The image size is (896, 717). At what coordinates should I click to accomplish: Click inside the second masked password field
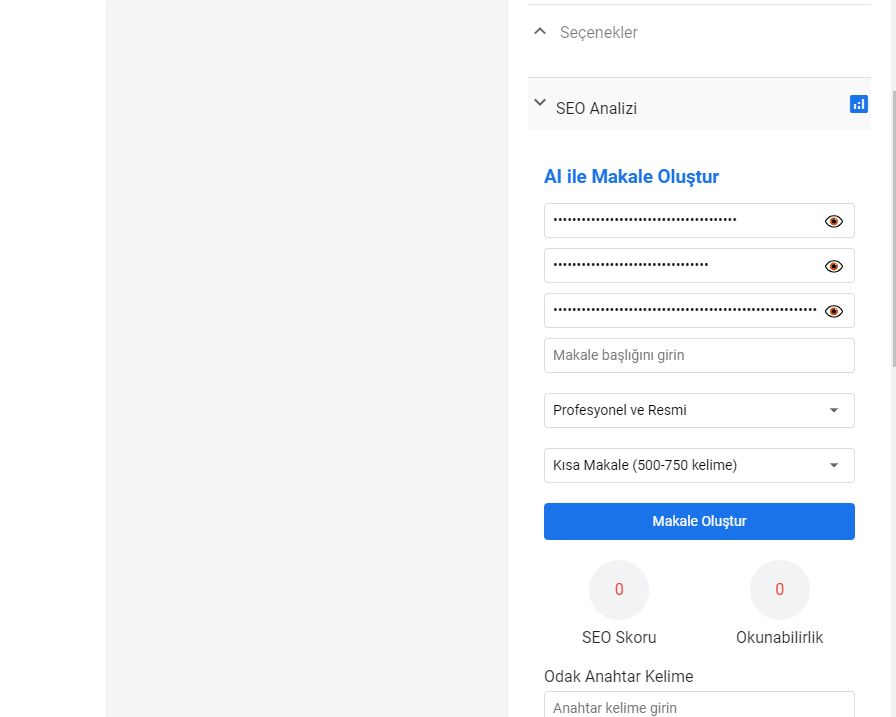click(x=683, y=266)
